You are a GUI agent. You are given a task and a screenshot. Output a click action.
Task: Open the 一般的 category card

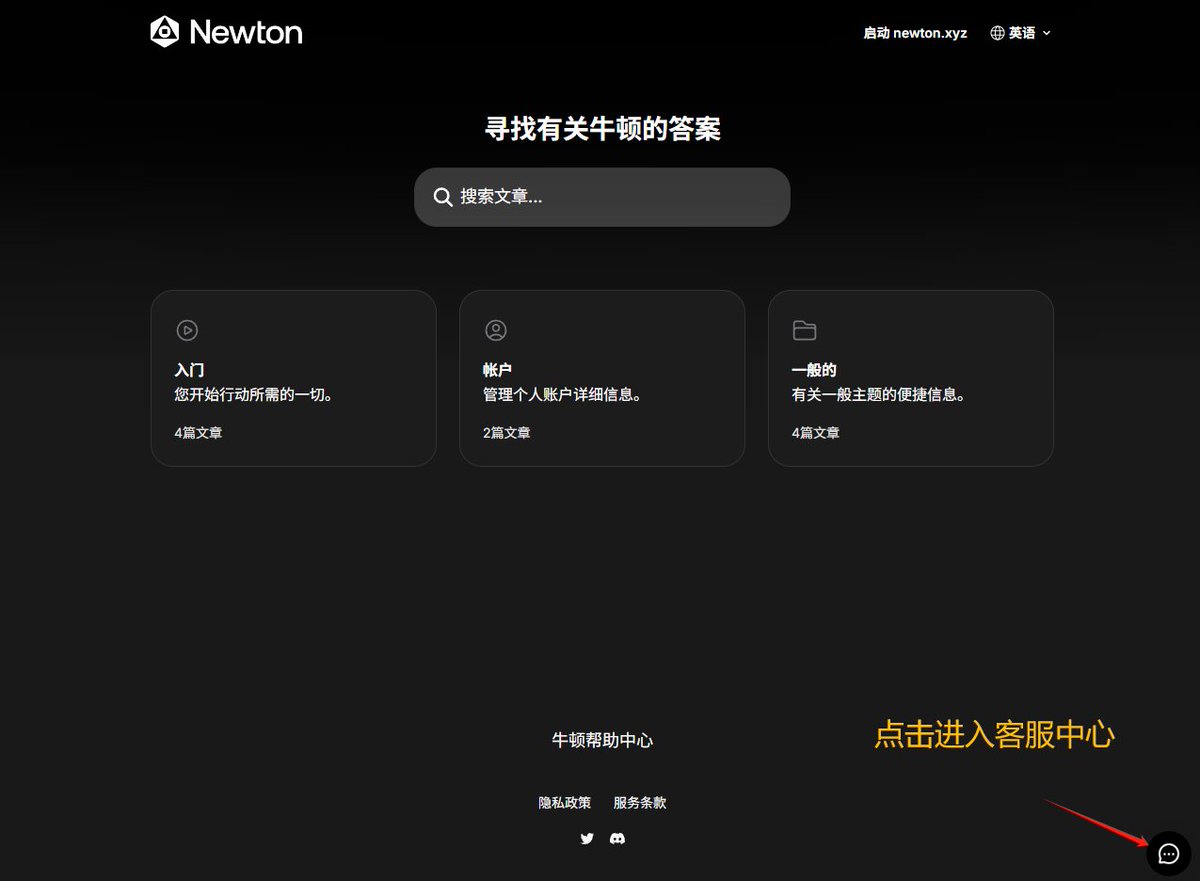(x=911, y=378)
